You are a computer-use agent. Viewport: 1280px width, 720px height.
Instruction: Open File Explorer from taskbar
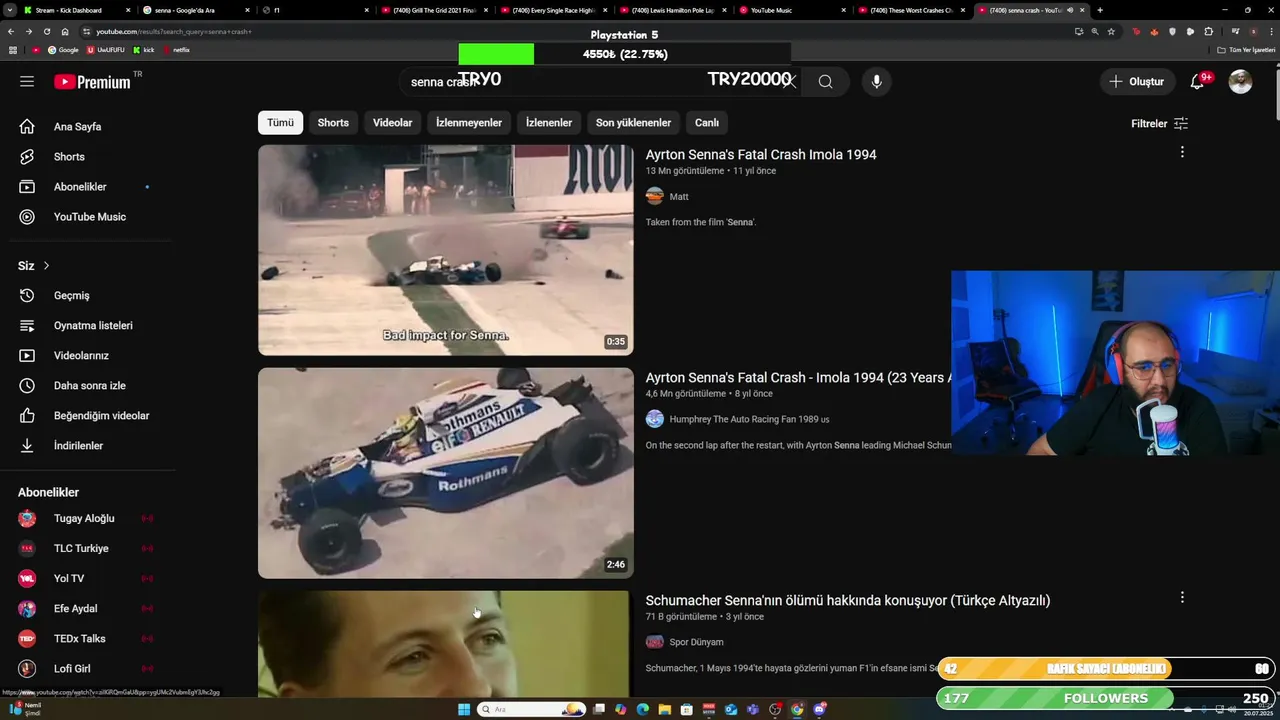pyautogui.click(x=664, y=709)
